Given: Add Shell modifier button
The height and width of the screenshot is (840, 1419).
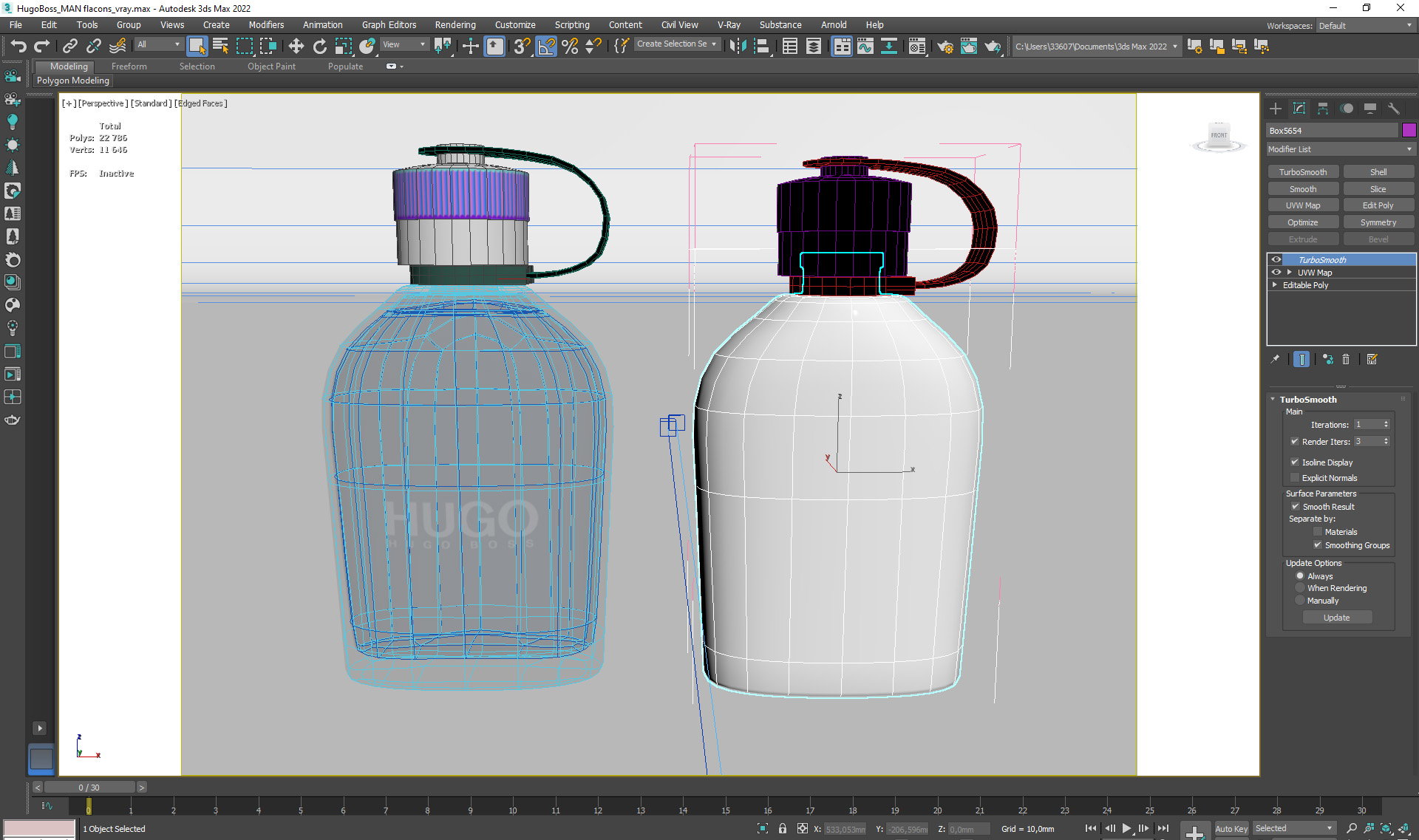Looking at the screenshot, I should (1378, 172).
